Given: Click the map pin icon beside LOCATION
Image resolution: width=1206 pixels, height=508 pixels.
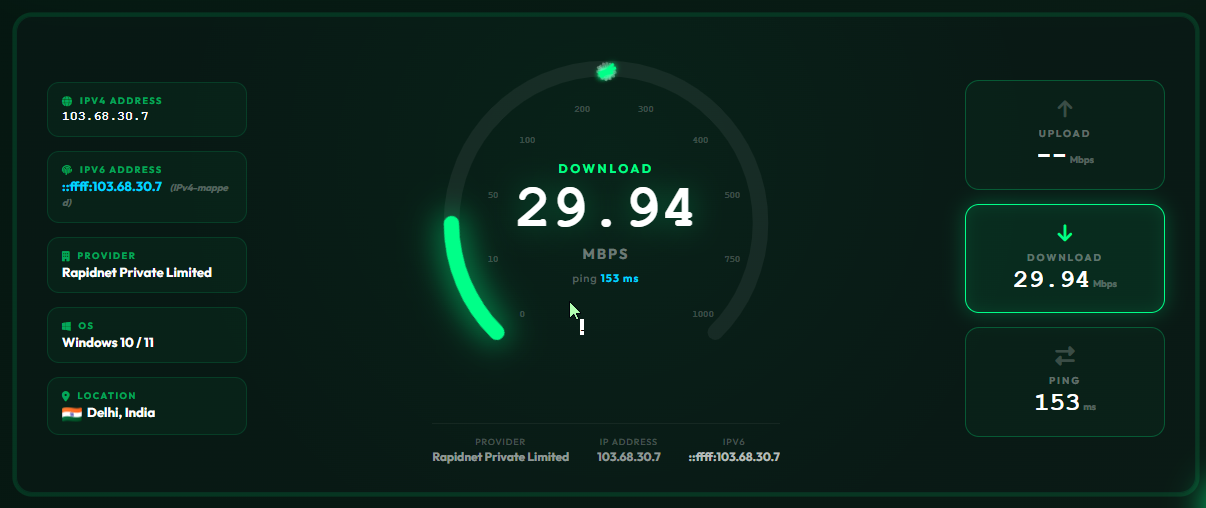Looking at the screenshot, I should tap(67, 396).
